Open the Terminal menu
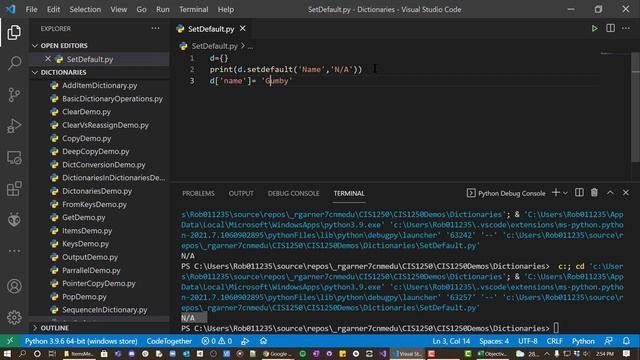Viewport: 640px width, 360px height. coord(193,9)
